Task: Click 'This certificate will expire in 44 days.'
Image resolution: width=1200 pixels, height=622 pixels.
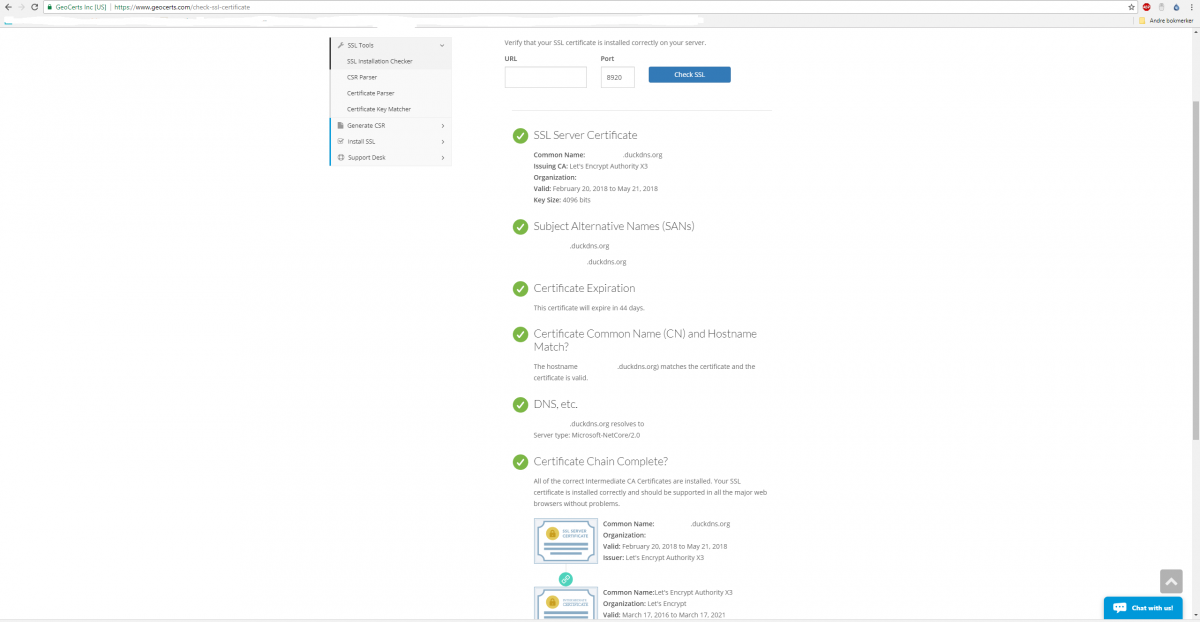Action: pyautogui.click(x=589, y=308)
